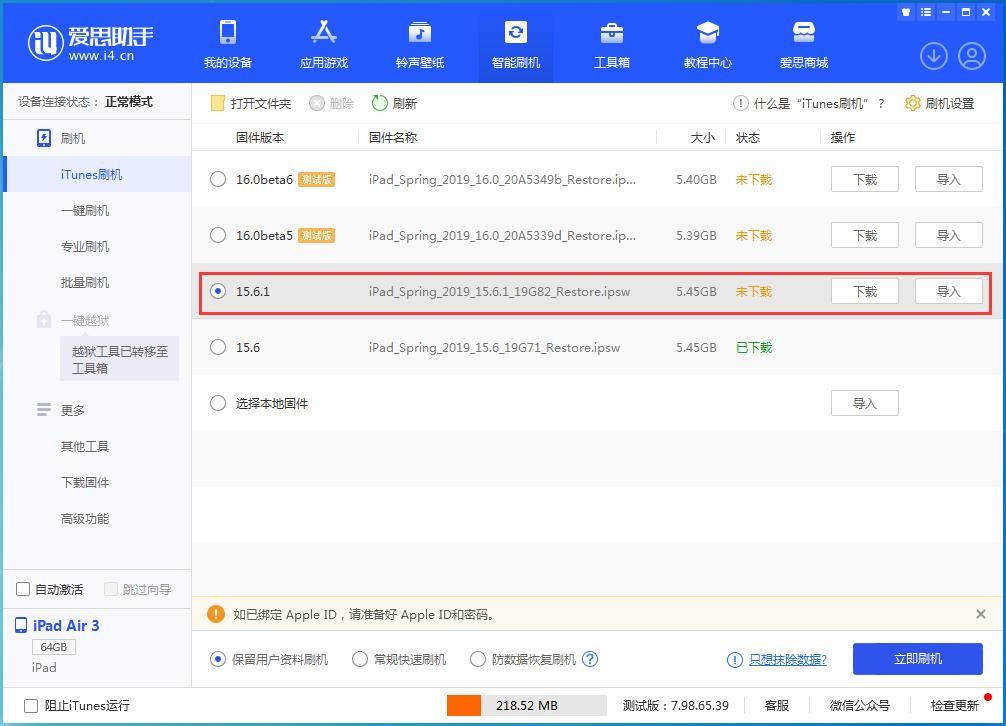Screen dimensions: 1006x726
Task: Open 刷机设置 flash settings via gear icon
Action: point(937,102)
